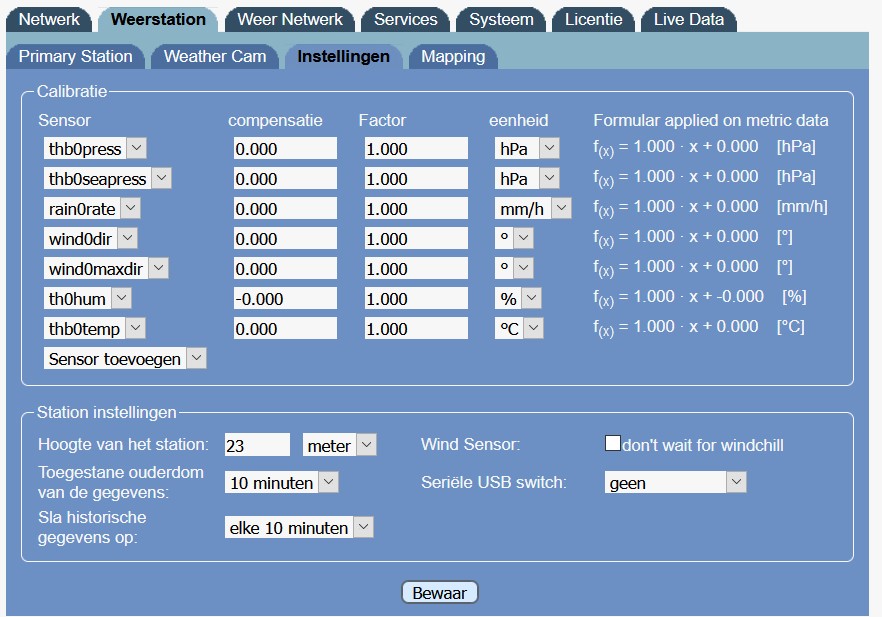
Task: Open the Primary Station sub-tab
Action: click(75, 56)
